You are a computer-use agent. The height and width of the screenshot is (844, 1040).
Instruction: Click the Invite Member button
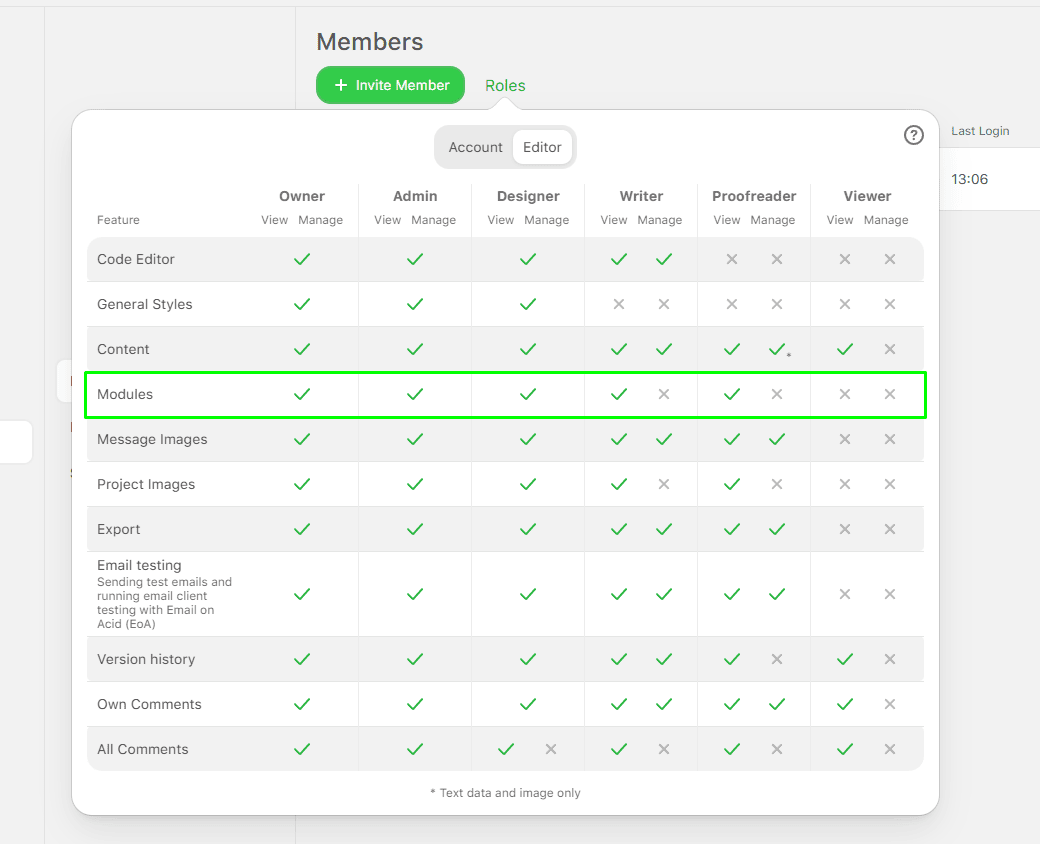390,85
